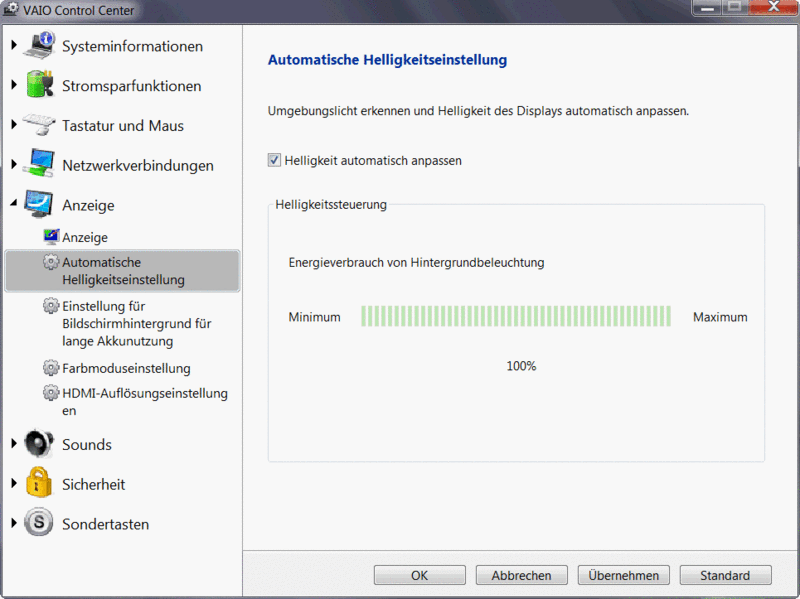800x599 pixels.
Task: Click the Tastatur und Maus keyboard icon
Action: 39,124
